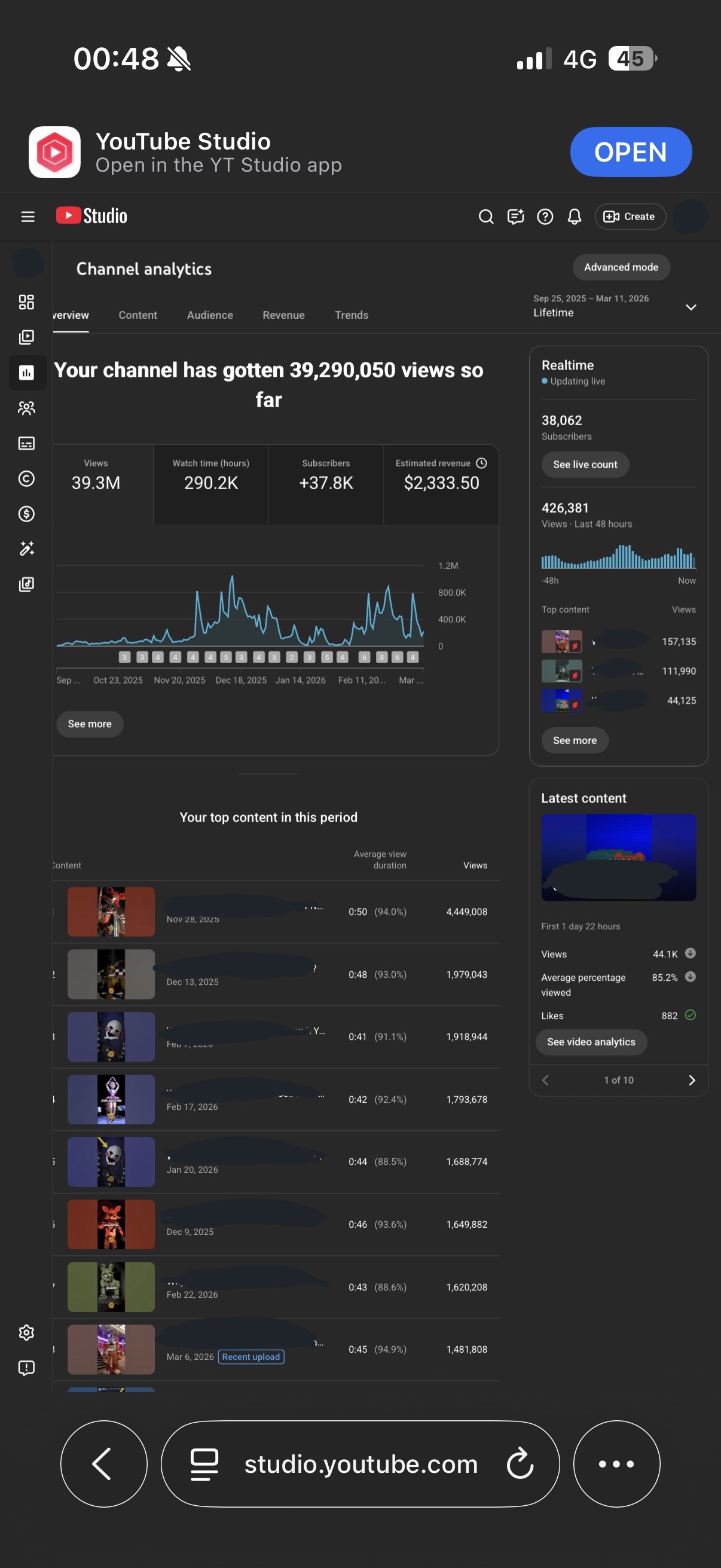Reload the page in browser bar

[520, 1463]
